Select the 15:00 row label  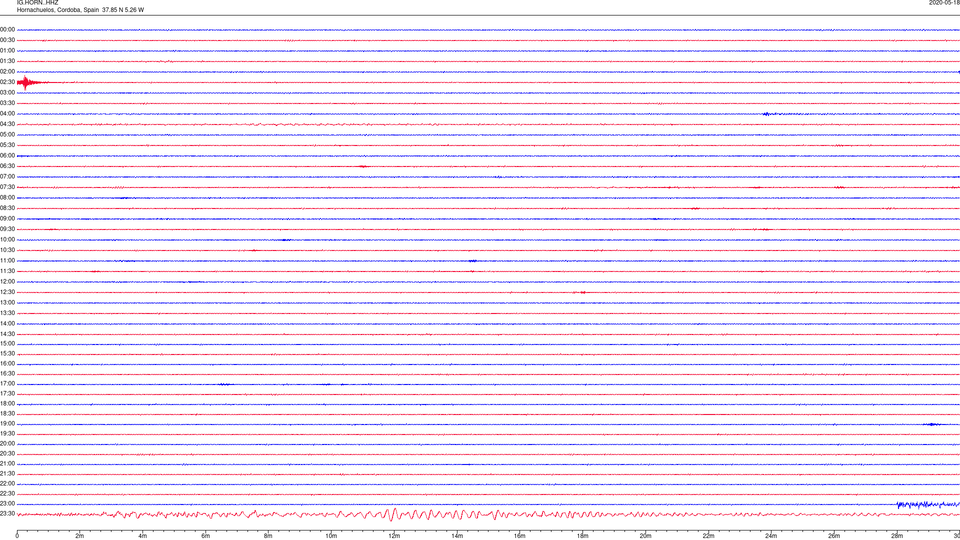tap(7, 344)
